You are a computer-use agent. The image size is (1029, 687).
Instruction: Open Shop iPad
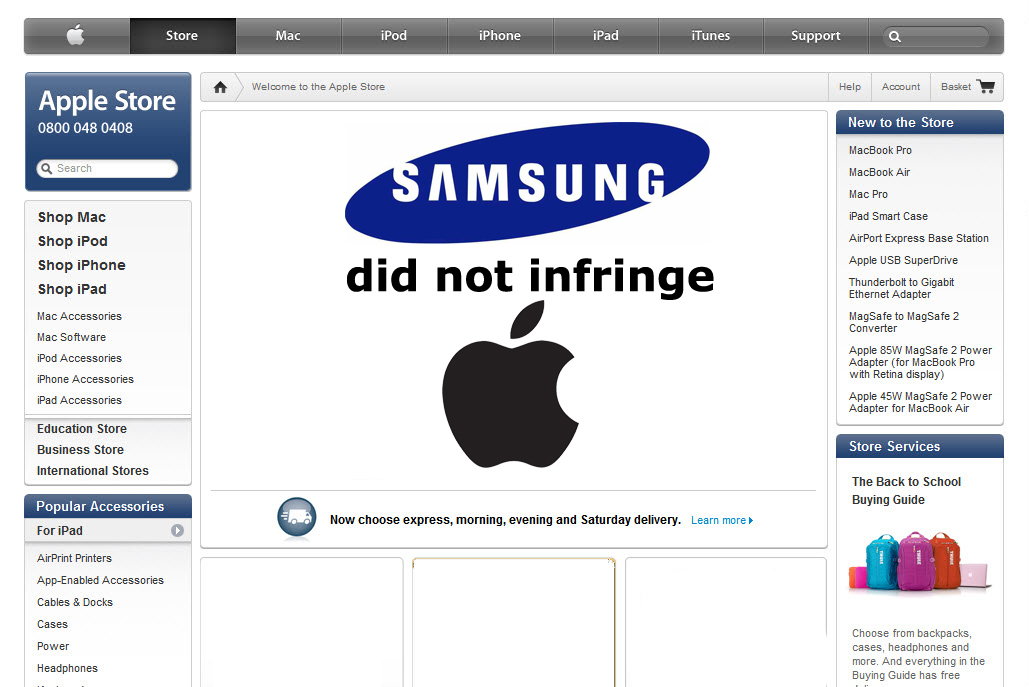coord(72,289)
